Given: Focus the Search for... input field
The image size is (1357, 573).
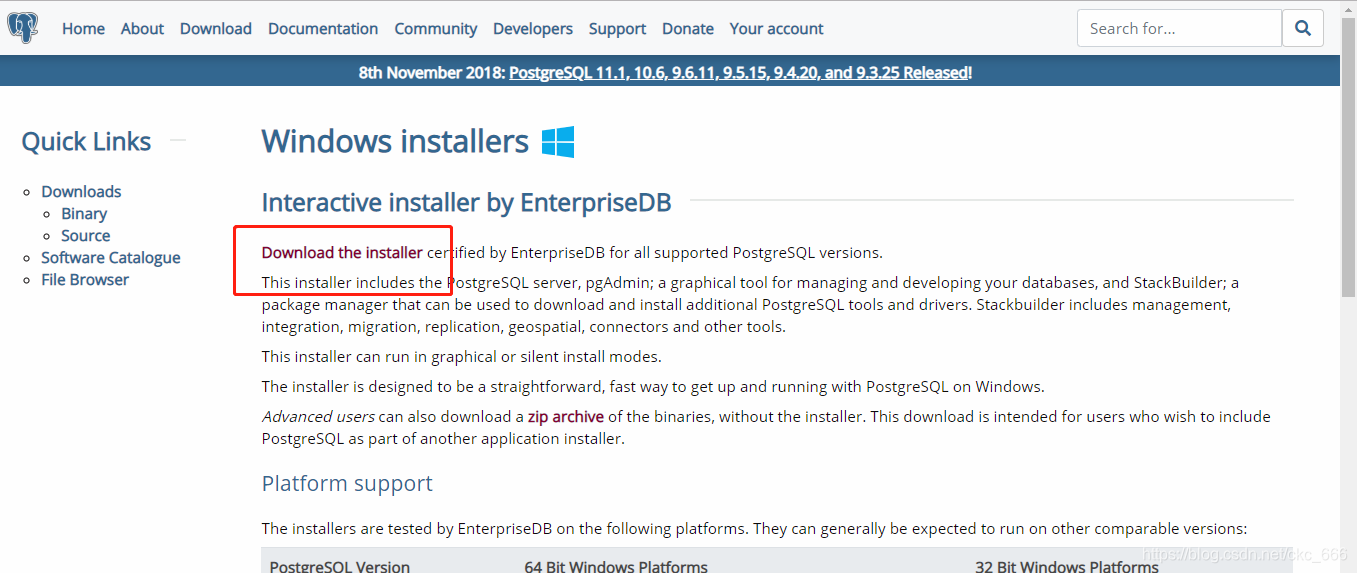Looking at the screenshot, I should [1179, 28].
